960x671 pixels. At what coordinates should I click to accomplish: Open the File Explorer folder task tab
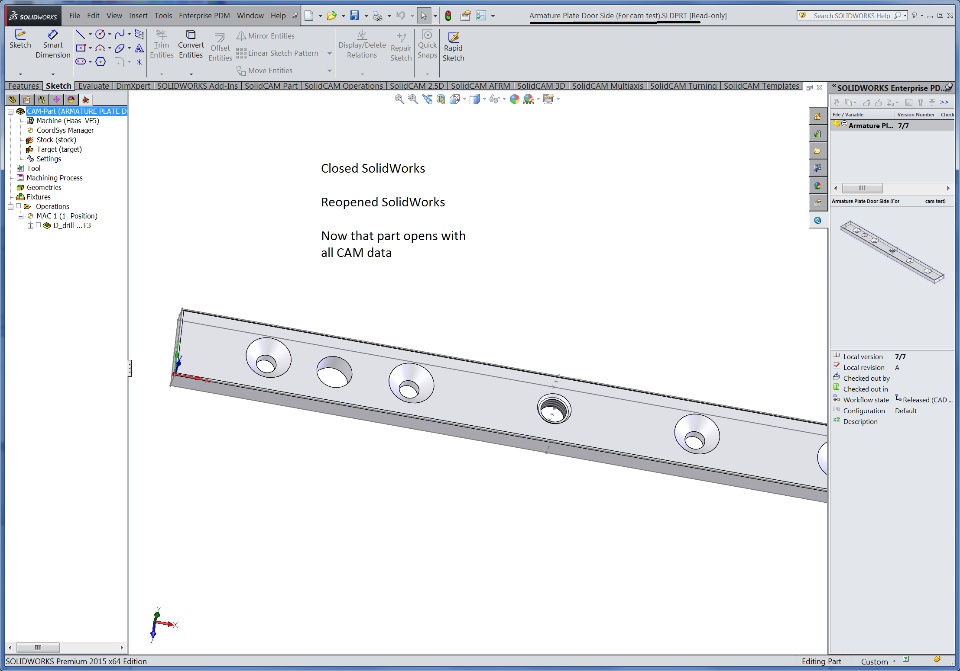pyautogui.click(x=817, y=151)
